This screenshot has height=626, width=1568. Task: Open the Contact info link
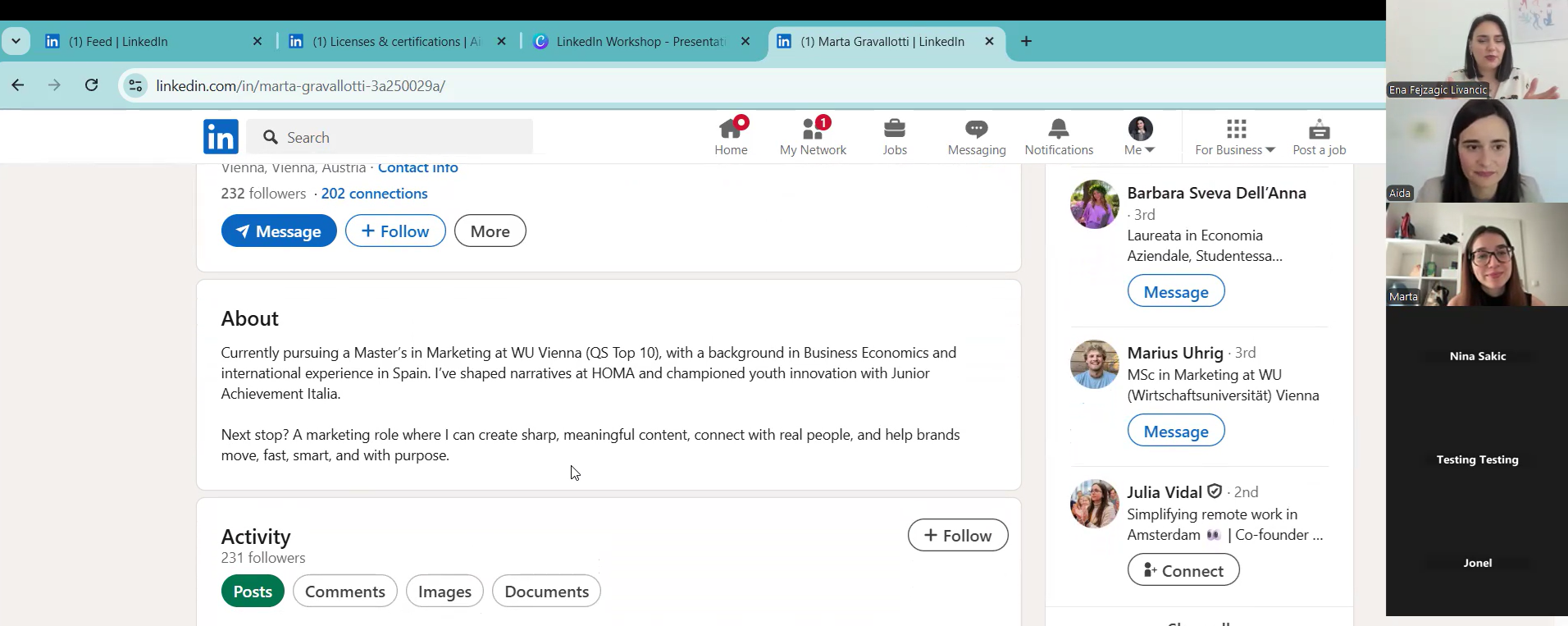[x=418, y=168]
